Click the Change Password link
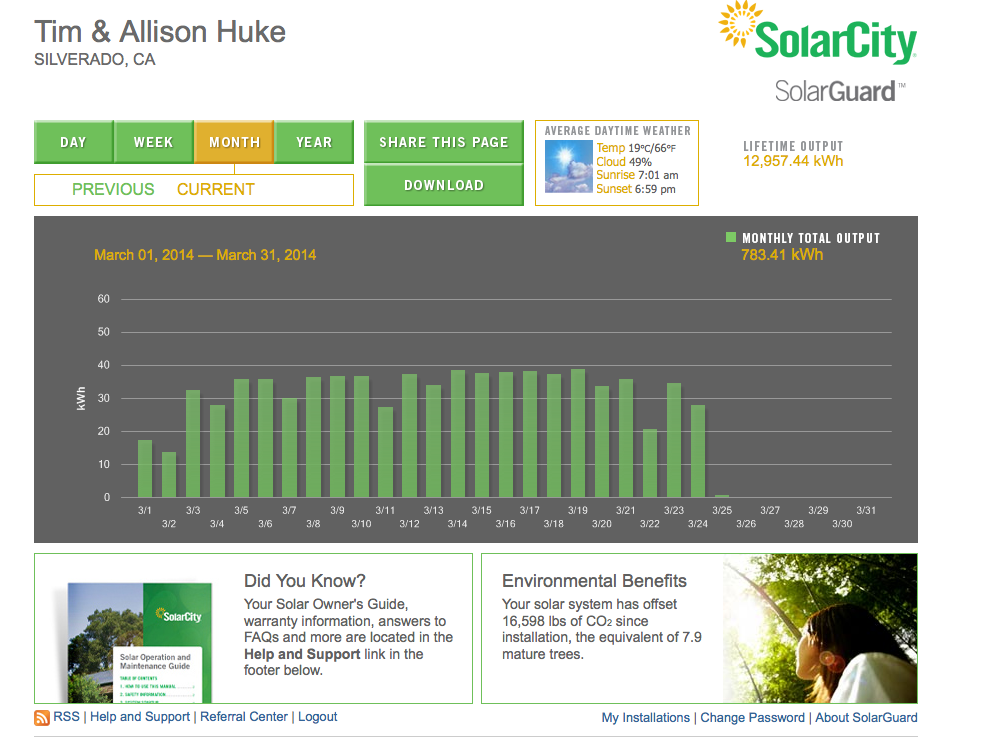Image resolution: width=994 pixels, height=737 pixels. (752, 718)
